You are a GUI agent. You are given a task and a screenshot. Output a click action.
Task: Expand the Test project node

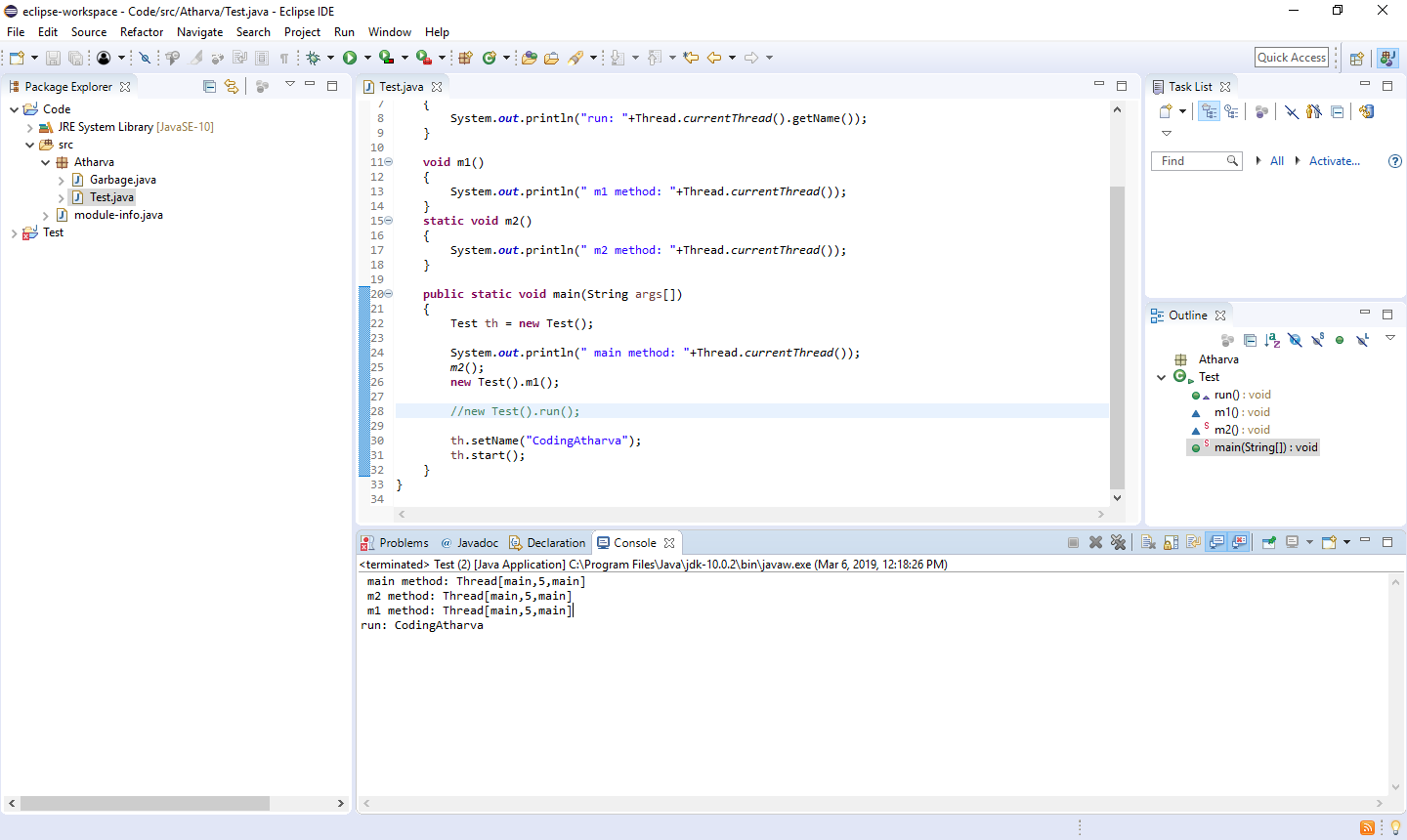tap(14, 232)
